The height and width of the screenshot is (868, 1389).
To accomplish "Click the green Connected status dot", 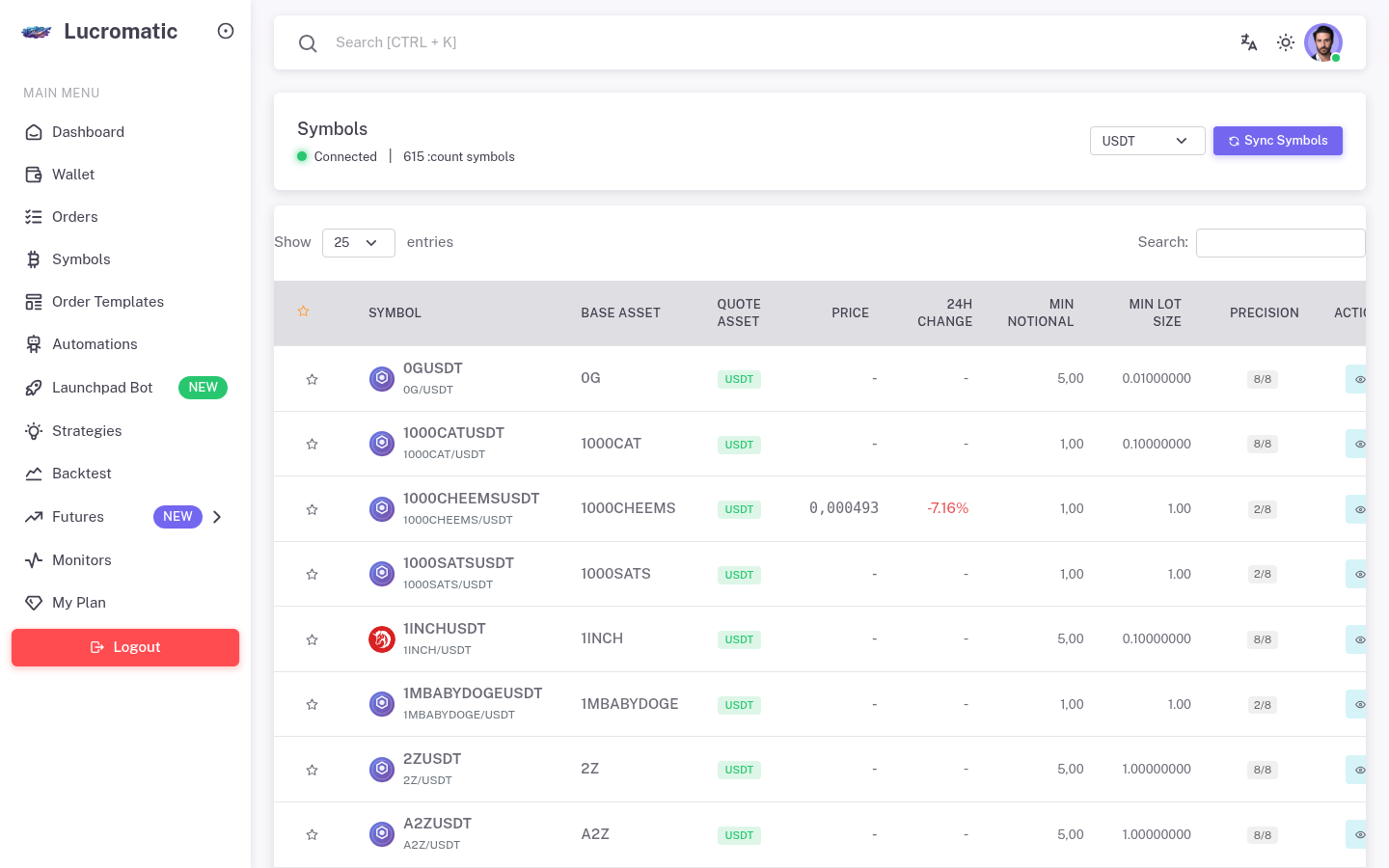I will click(302, 156).
